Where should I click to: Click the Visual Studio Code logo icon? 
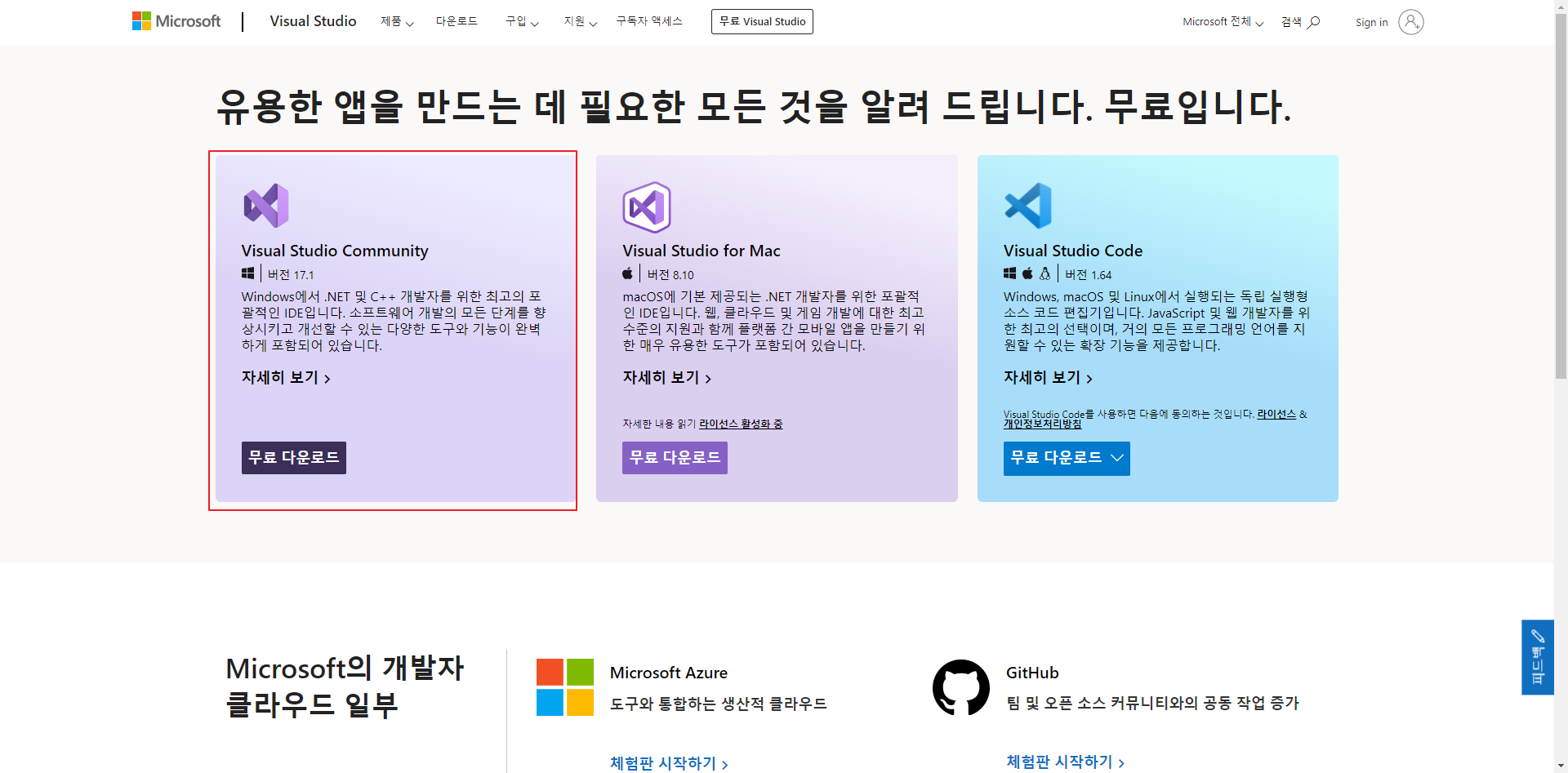point(1028,206)
